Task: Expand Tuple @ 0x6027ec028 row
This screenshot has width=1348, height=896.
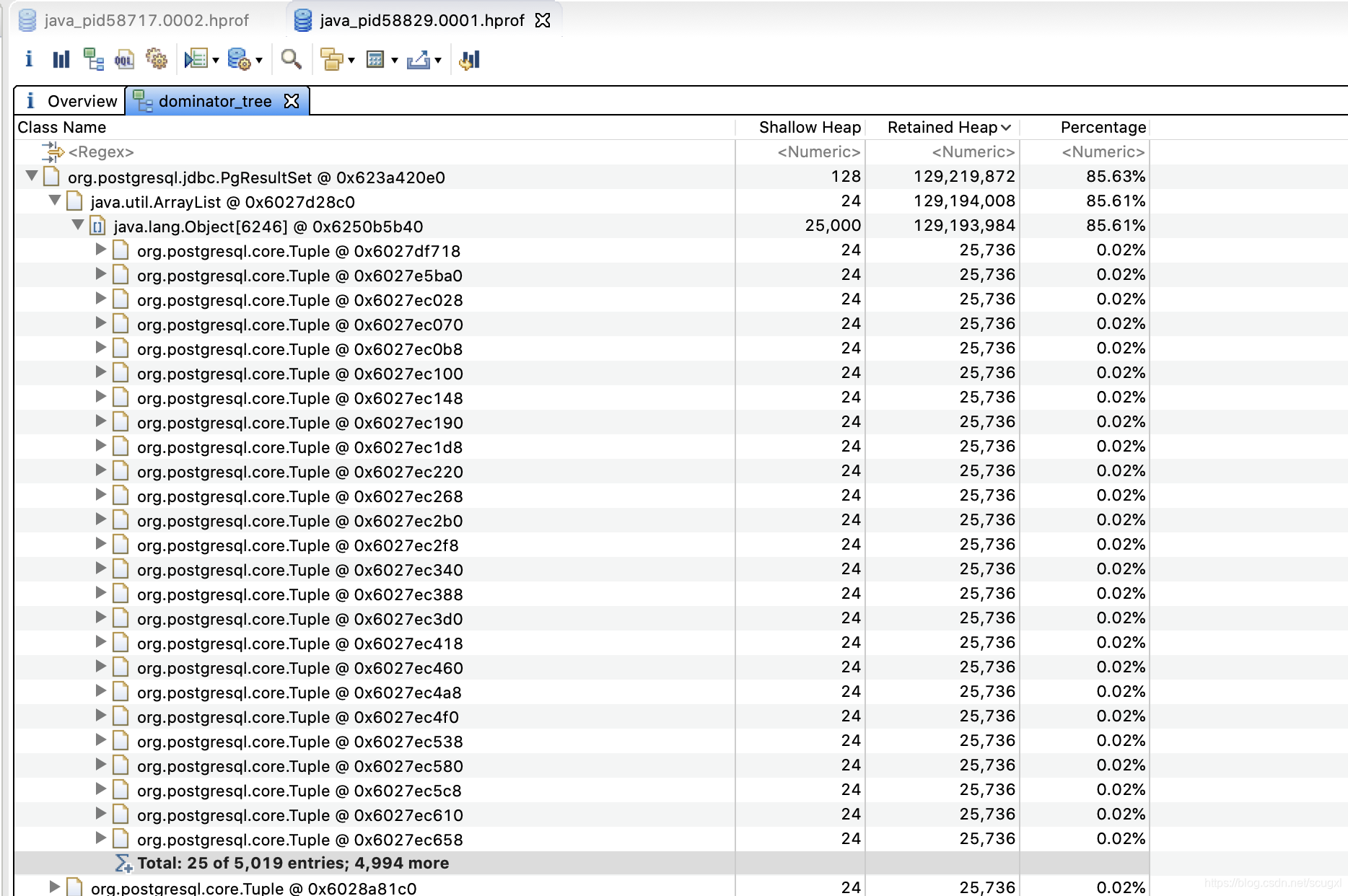Action: tap(101, 299)
